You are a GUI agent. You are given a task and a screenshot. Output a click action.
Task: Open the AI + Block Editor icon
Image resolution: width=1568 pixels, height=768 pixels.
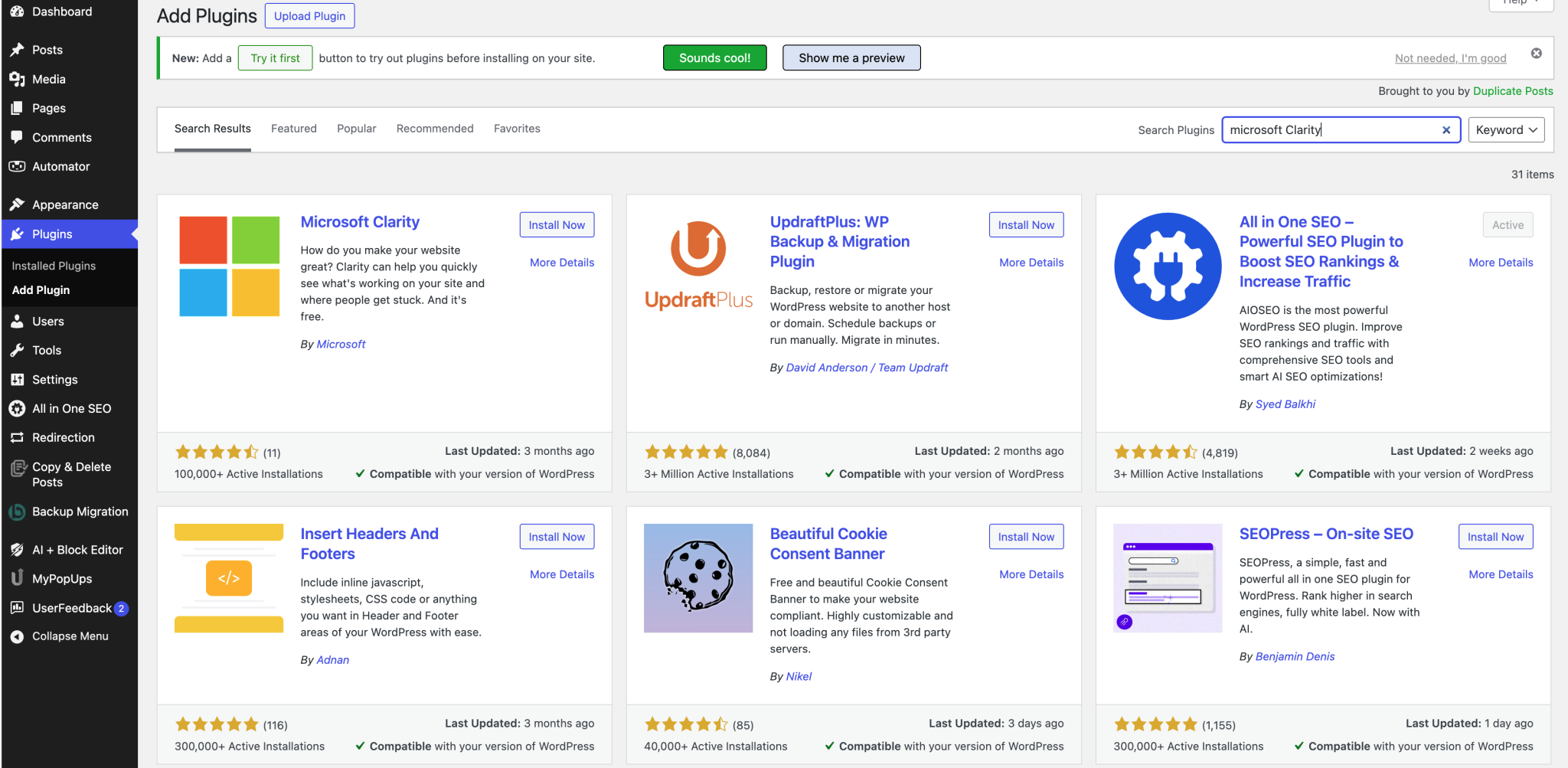18,549
